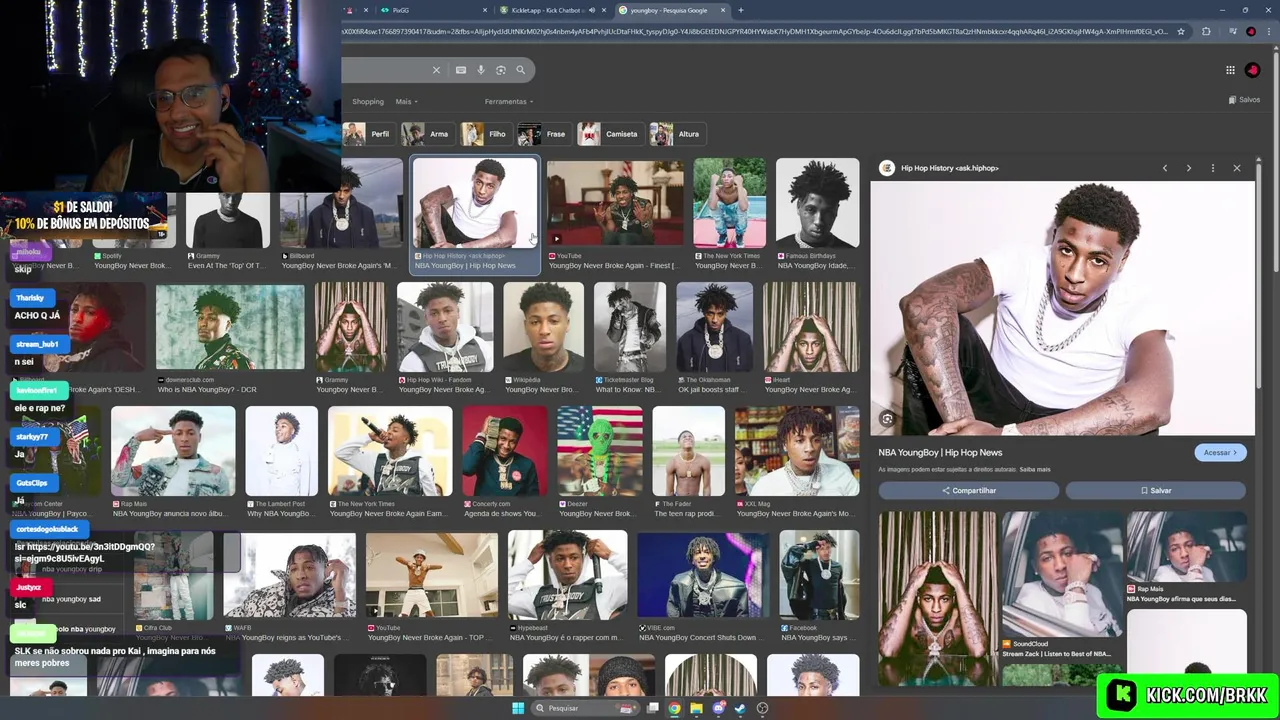
Task: Open Task View on the taskbar
Action: pyautogui.click(x=653, y=708)
